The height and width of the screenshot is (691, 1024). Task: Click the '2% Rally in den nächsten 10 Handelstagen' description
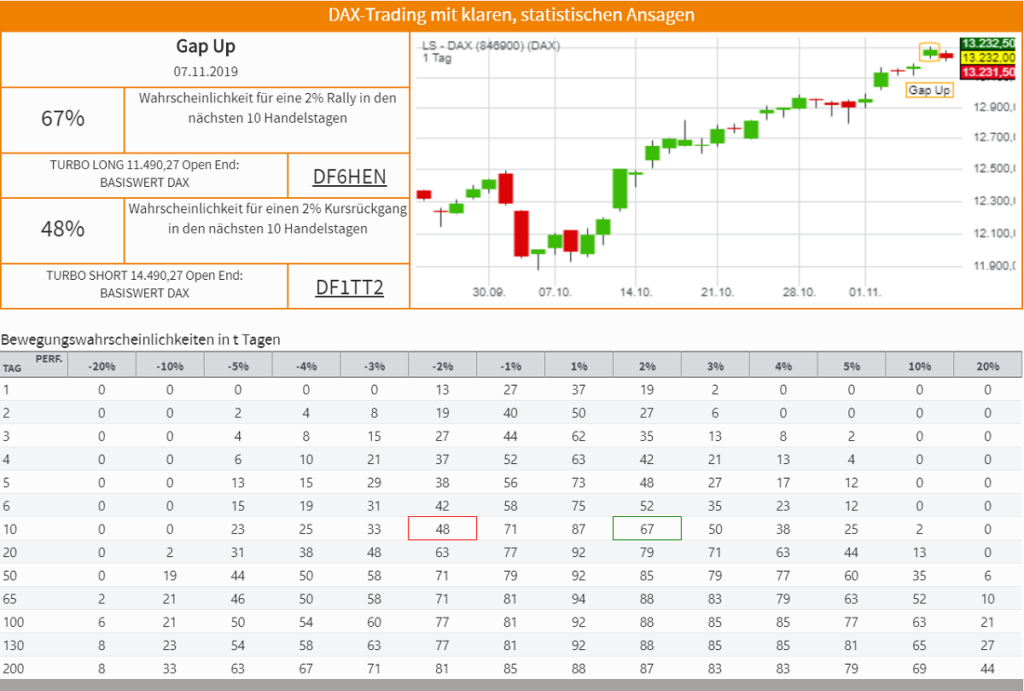point(268,108)
